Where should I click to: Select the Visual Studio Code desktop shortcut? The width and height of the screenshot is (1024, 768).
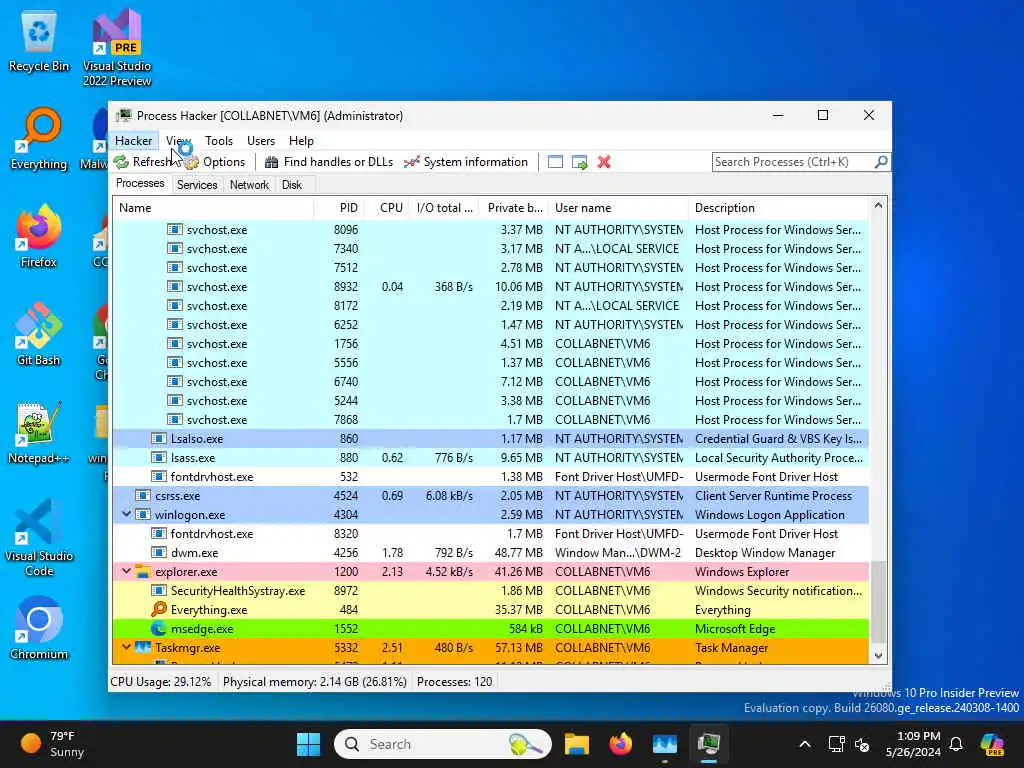39,537
